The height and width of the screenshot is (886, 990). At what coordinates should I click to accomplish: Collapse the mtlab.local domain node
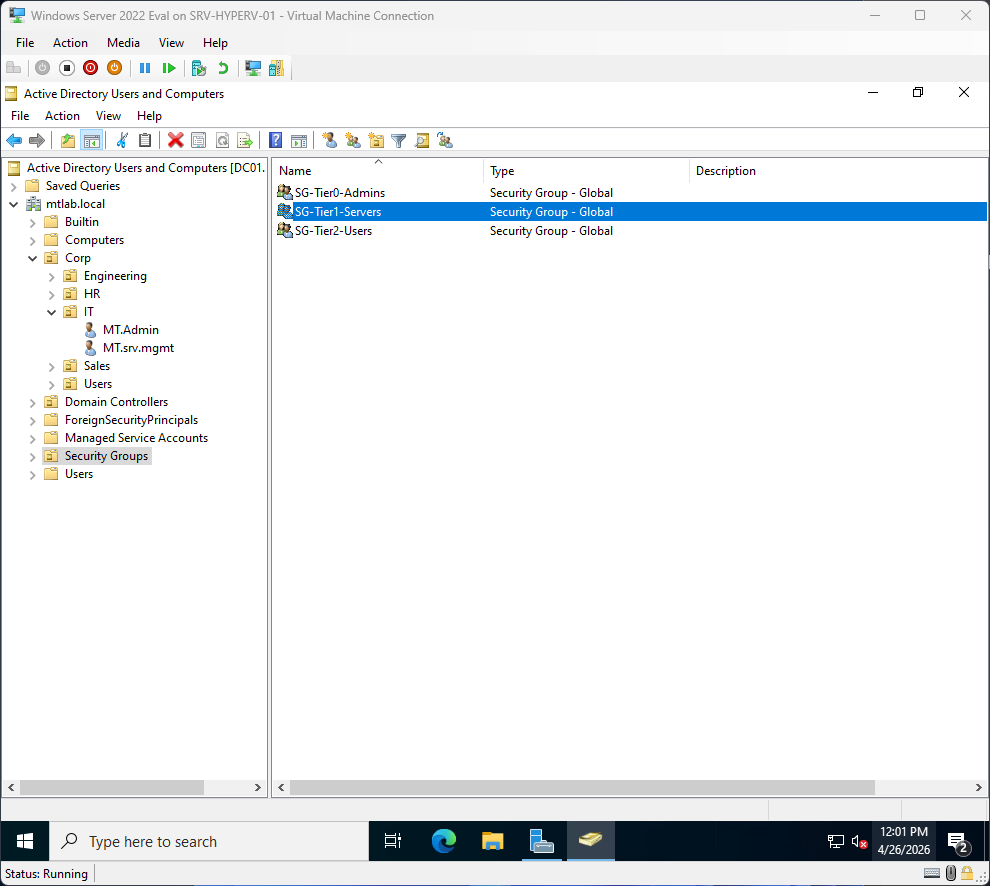pos(13,204)
